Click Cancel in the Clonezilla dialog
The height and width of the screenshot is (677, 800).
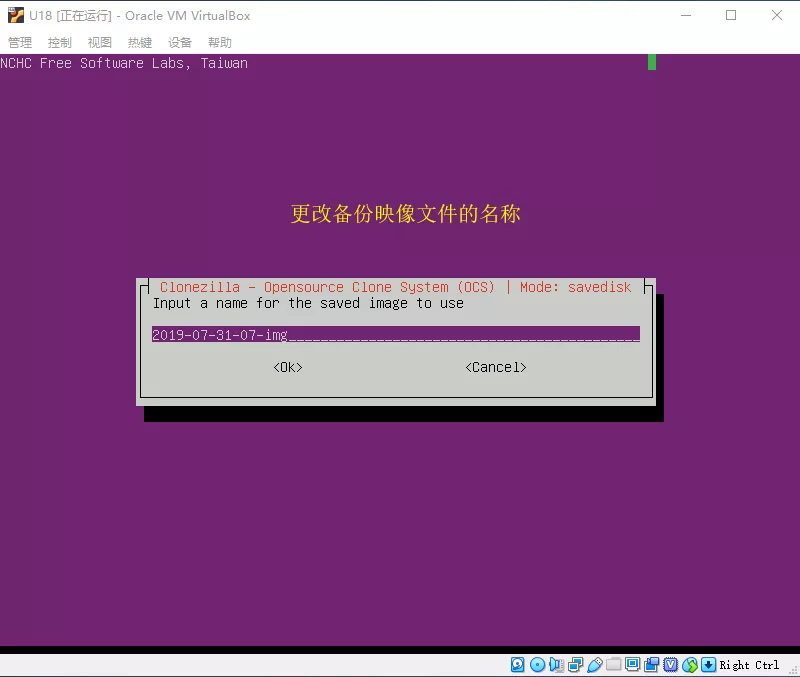click(x=496, y=367)
